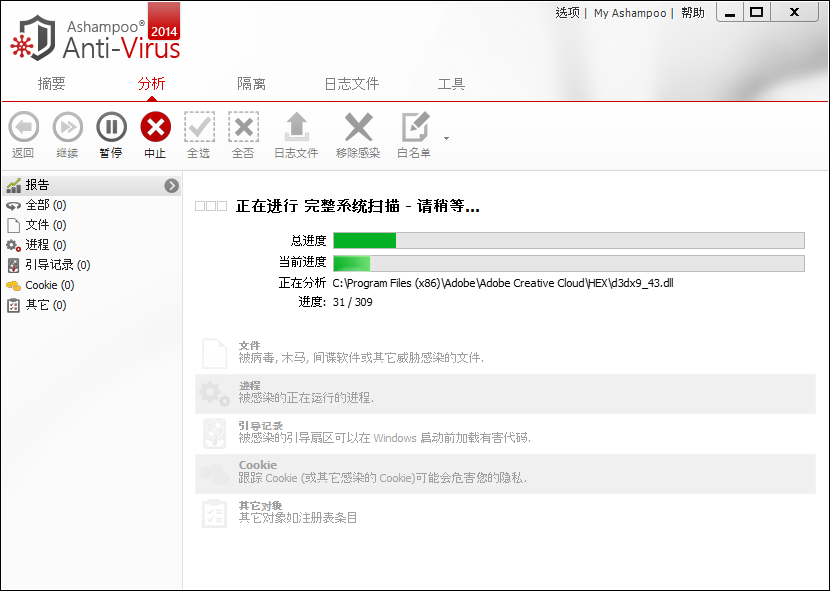Select 文件 (0) in the sidebar
This screenshot has width=830, height=591.
pyautogui.click(x=45, y=225)
